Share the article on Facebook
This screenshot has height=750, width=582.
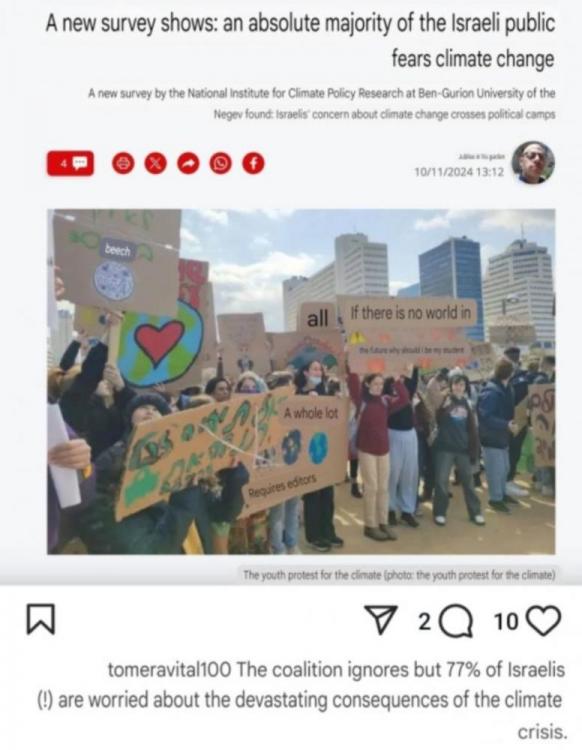click(x=253, y=164)
